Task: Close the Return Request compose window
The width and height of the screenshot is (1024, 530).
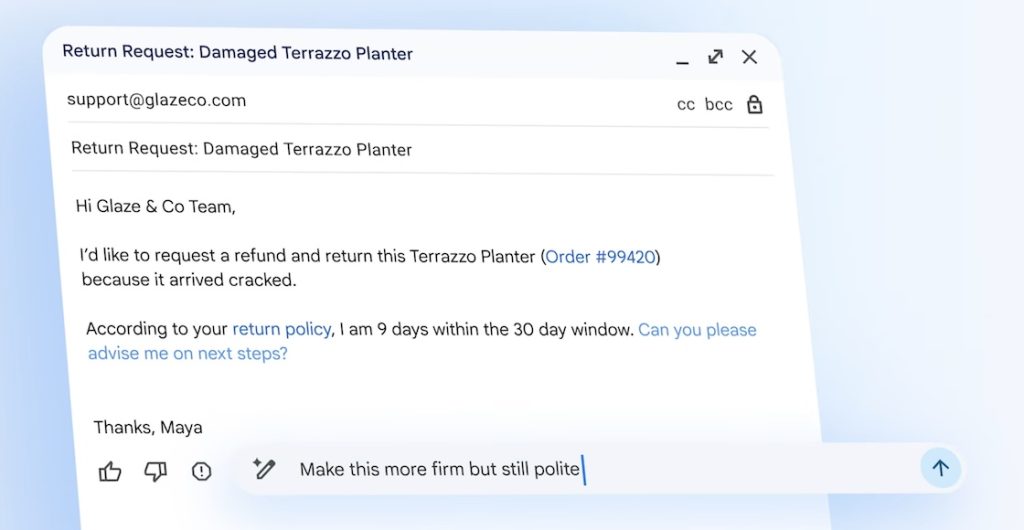Action: [x=749, y=57]
